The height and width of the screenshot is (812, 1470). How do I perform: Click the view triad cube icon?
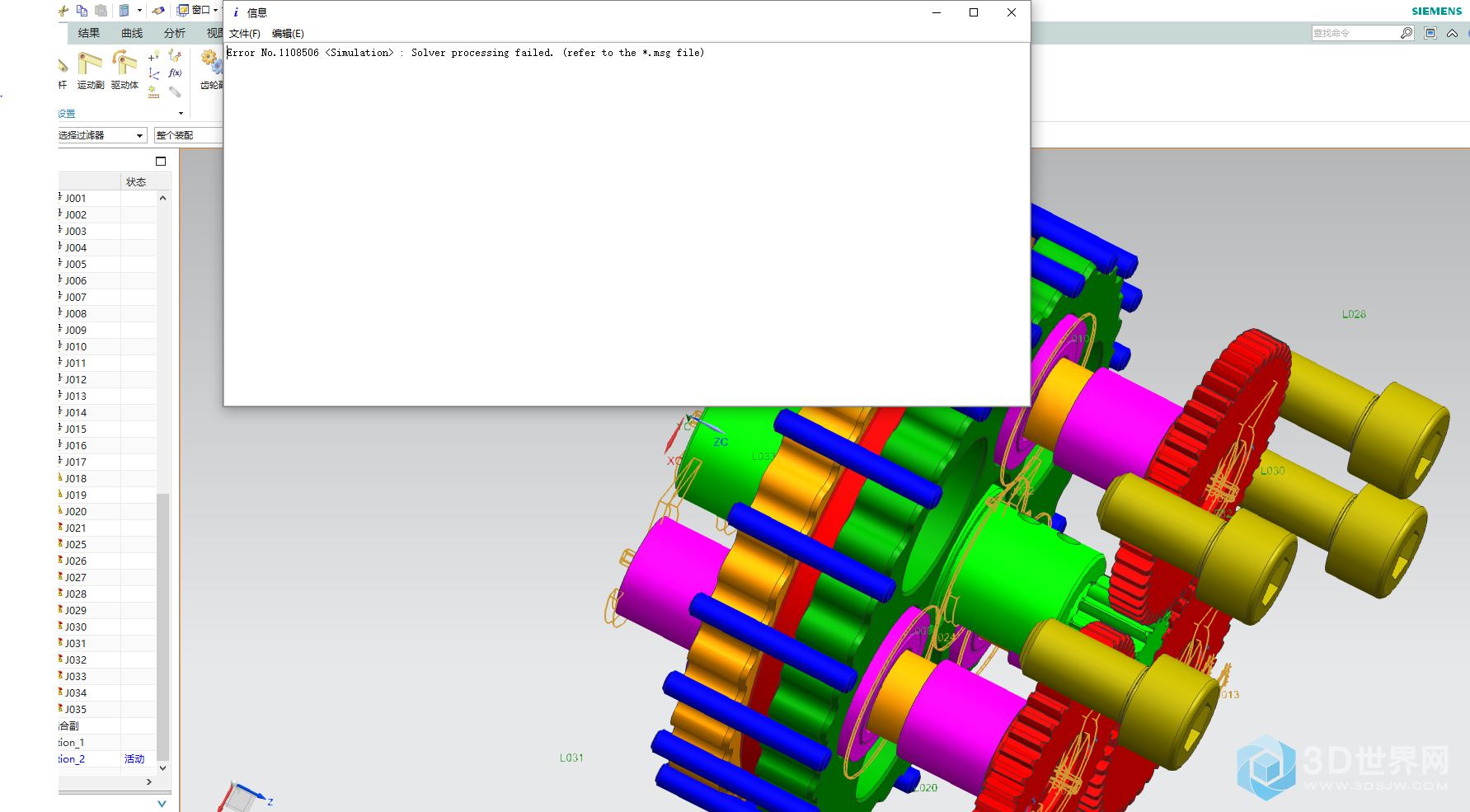tap(242, 796)
